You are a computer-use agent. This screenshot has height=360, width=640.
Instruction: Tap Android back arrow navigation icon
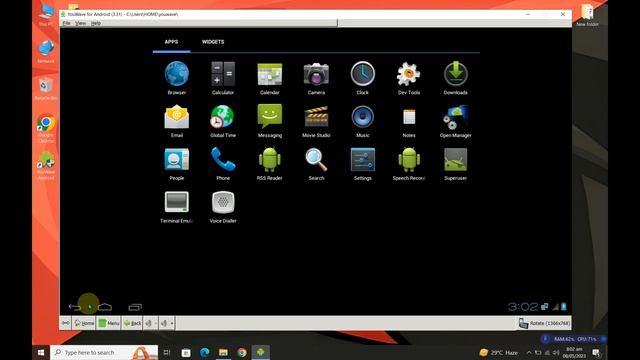click(75, 307)
